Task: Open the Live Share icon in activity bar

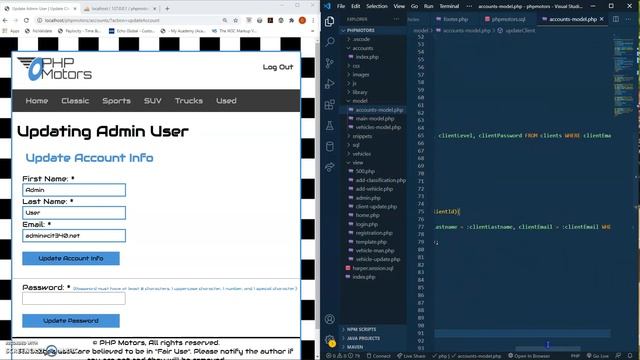Action: pos(330,167)
